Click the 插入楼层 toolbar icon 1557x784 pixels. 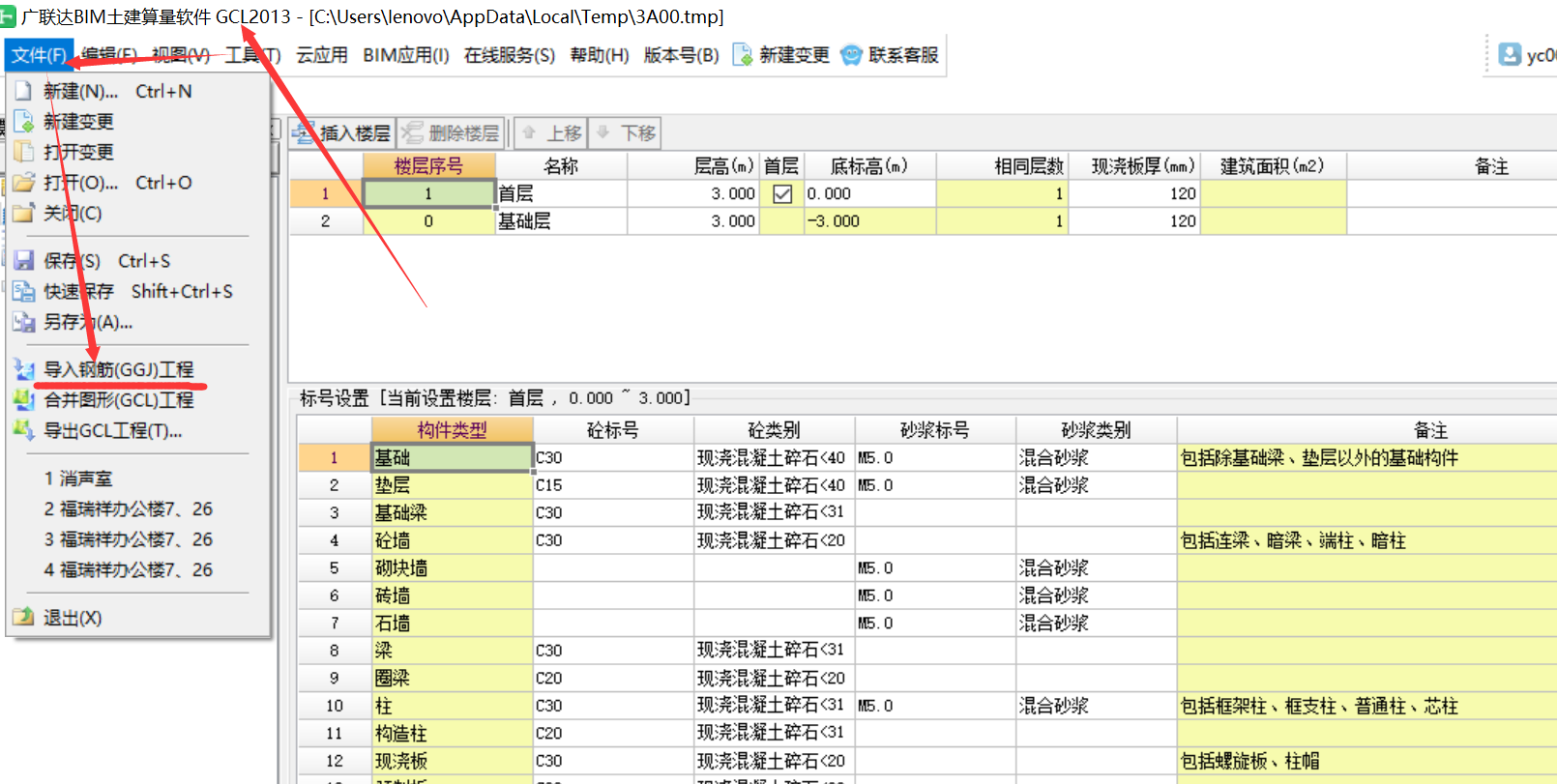pyautogui.click(x=305, y=132)
